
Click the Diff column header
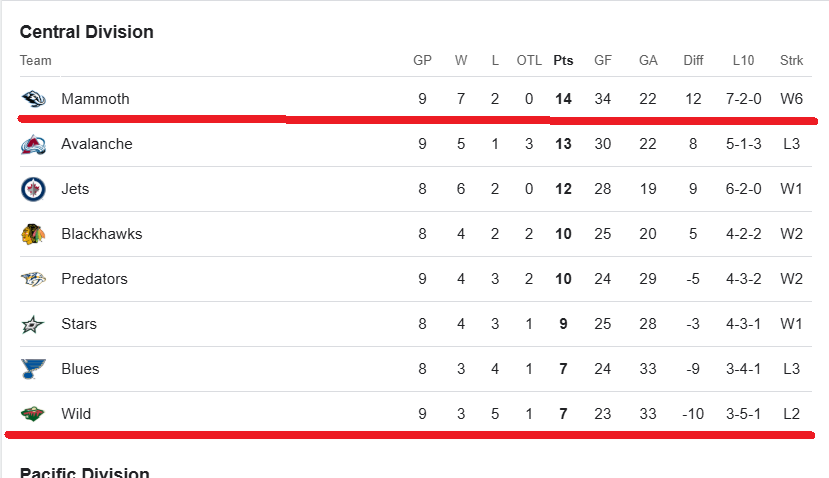(x=693, y=60)
